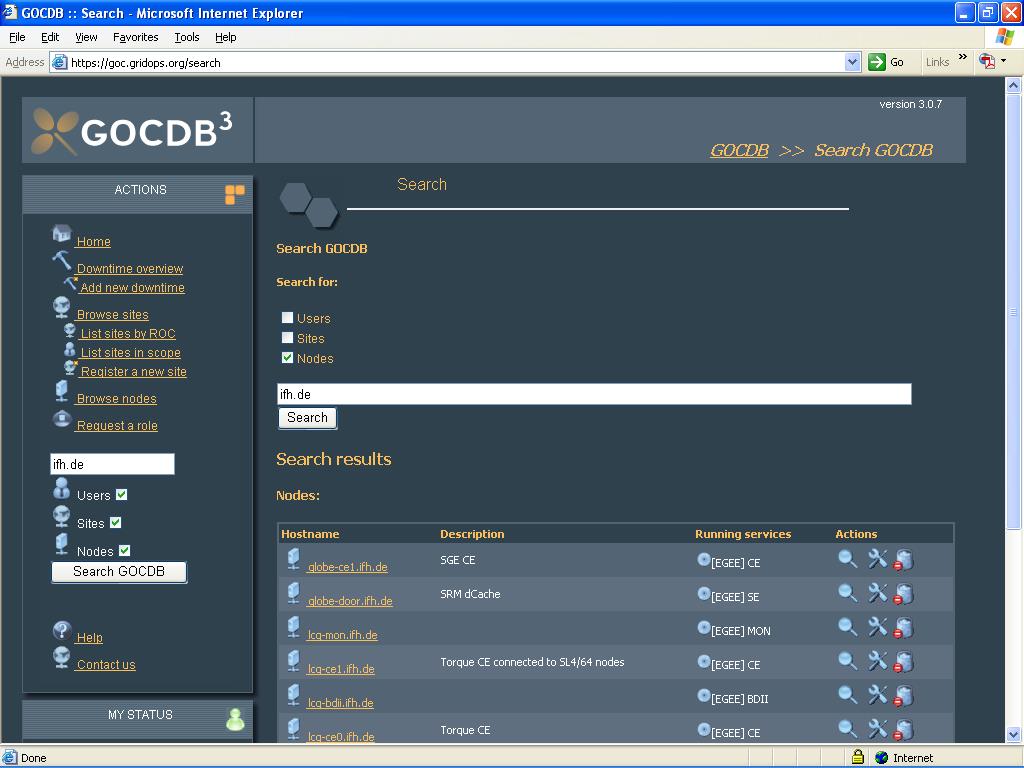Click the page scrollbar thumb

point(1014,312)
